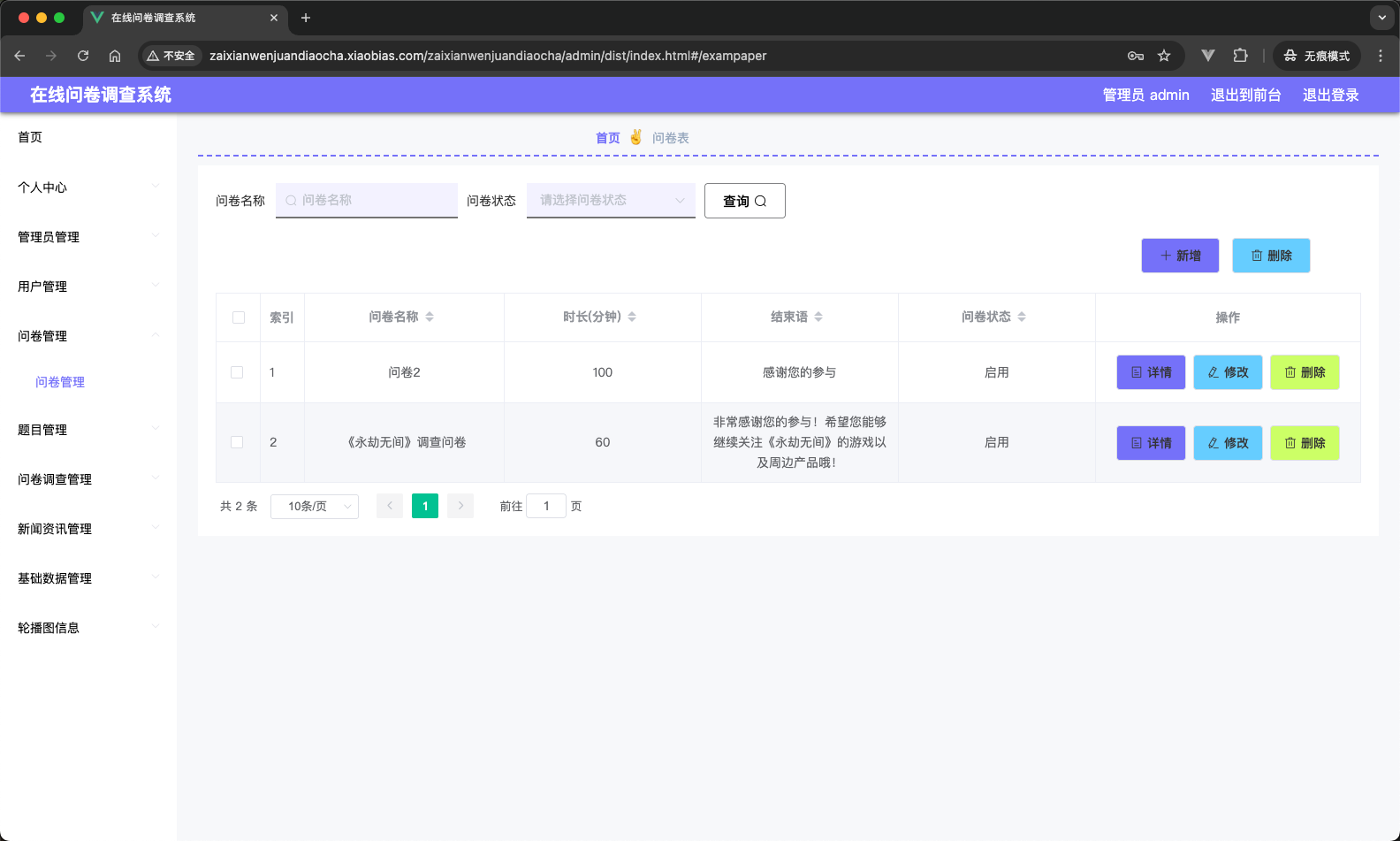1400x841 pixels.
Task: Open saved passwords key icon
Action: (1136, 56)
